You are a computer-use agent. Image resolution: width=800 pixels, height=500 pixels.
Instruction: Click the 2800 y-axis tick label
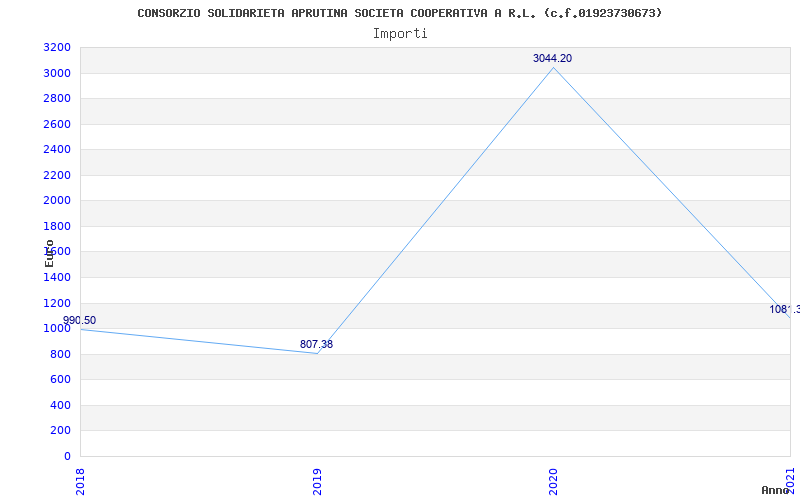pyautogui.click(x=57, y=98)
